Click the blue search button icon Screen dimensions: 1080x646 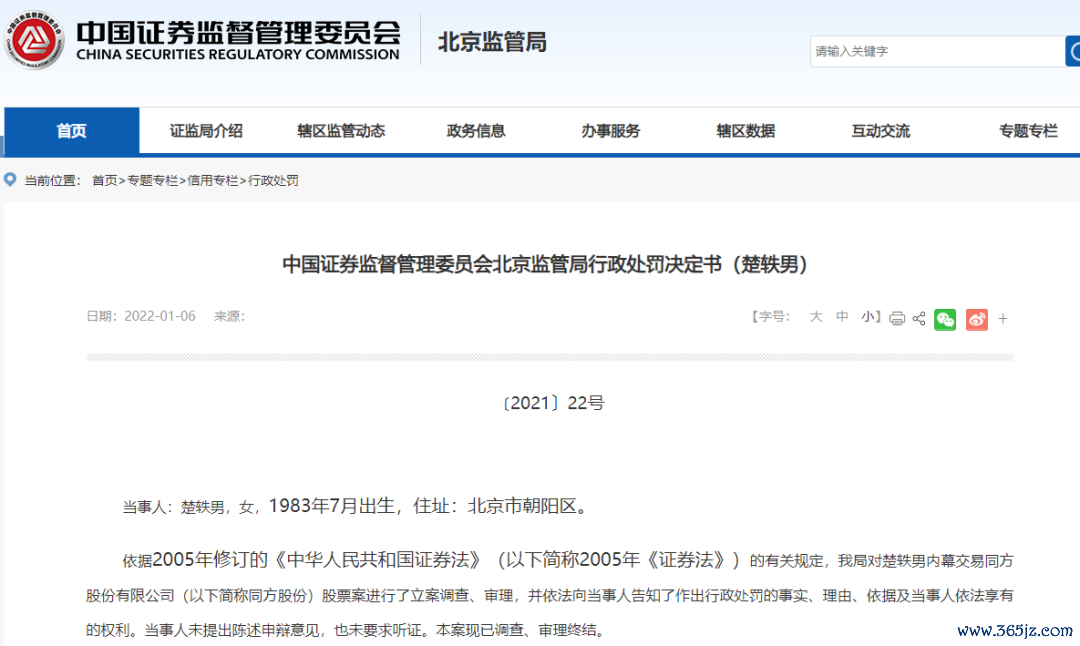[x=1072, y=52]
